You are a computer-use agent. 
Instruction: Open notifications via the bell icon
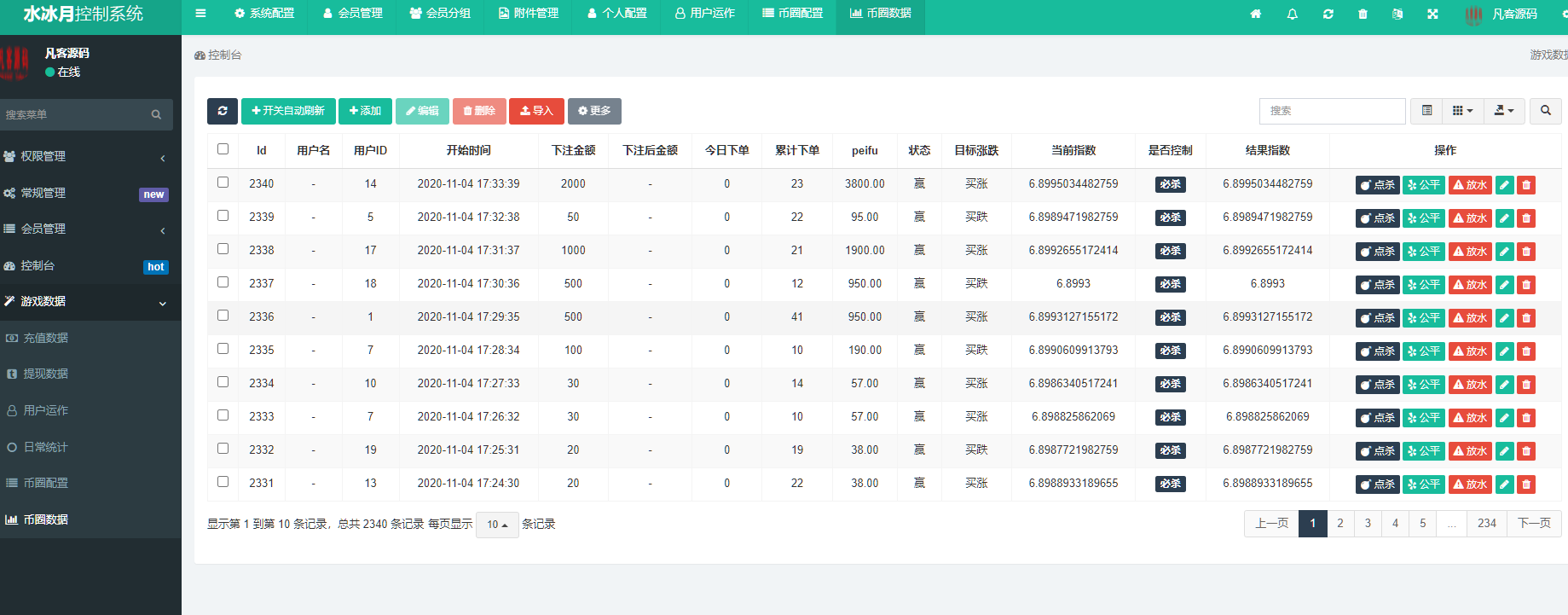point(1292,14)
